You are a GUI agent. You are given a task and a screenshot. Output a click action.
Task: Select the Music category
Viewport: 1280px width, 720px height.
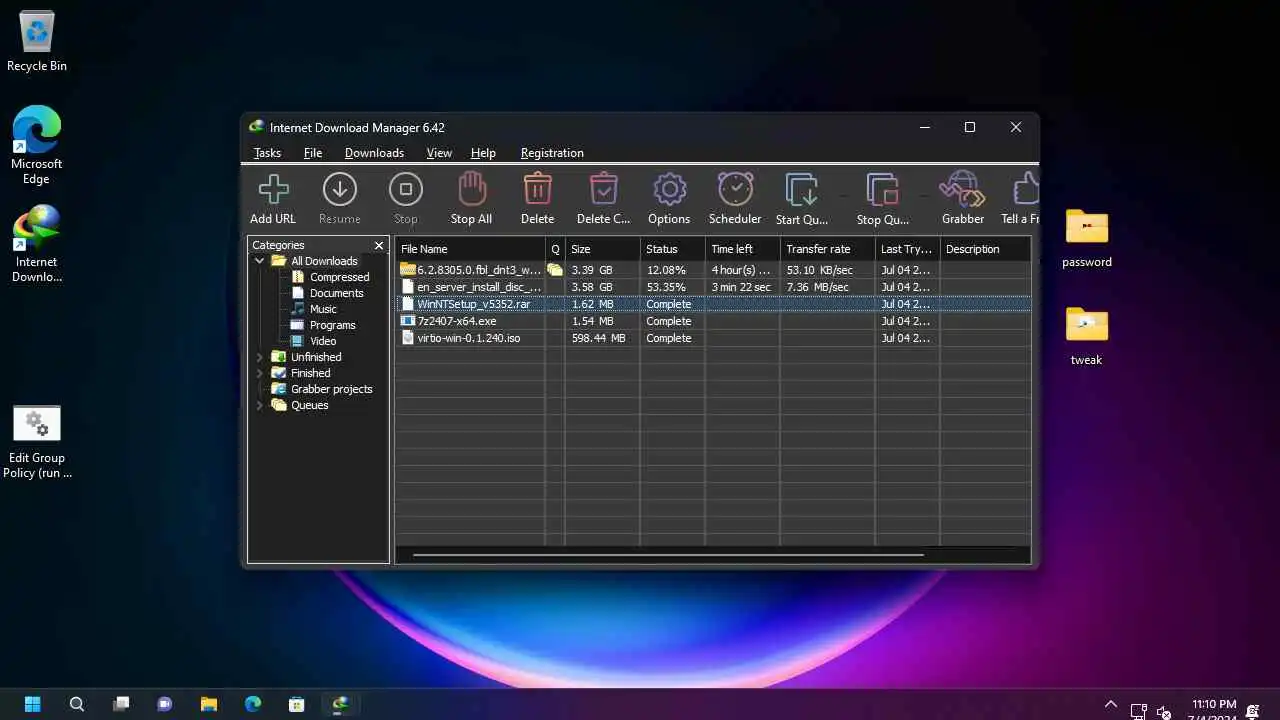(x=323, y=309)
